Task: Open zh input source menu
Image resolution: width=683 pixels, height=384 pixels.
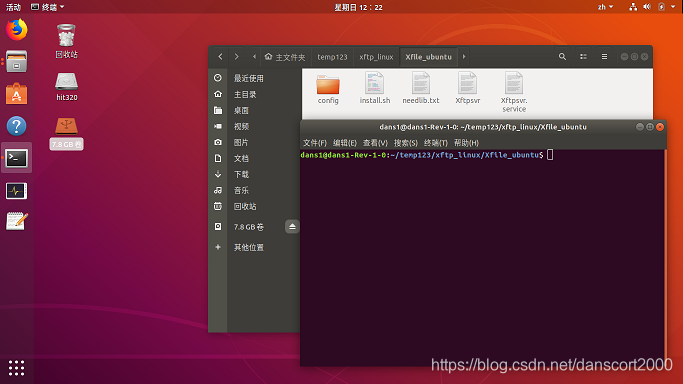Action: [x=605, y=7]
